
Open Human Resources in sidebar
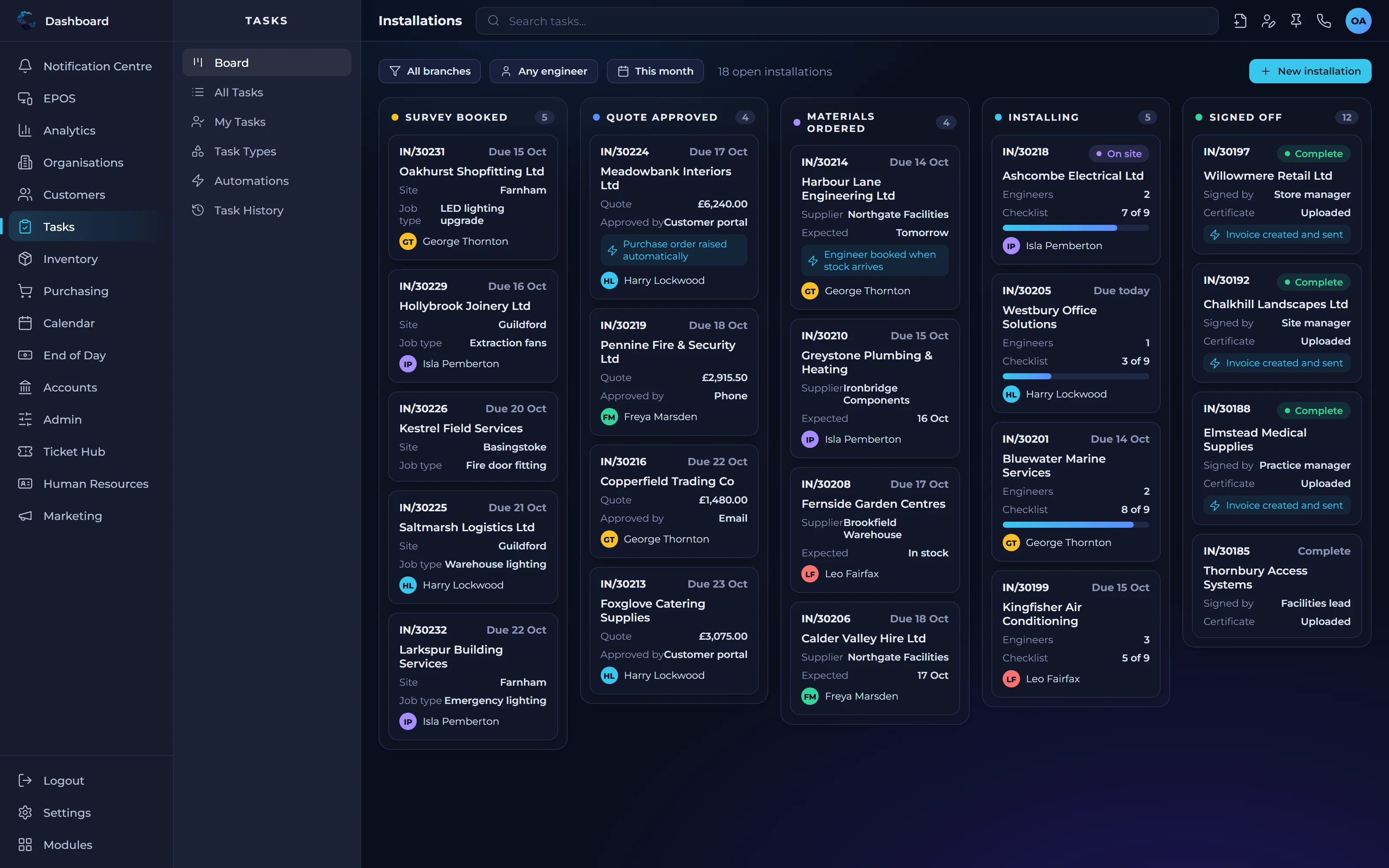pyautogui.click(x=86, y=484)
